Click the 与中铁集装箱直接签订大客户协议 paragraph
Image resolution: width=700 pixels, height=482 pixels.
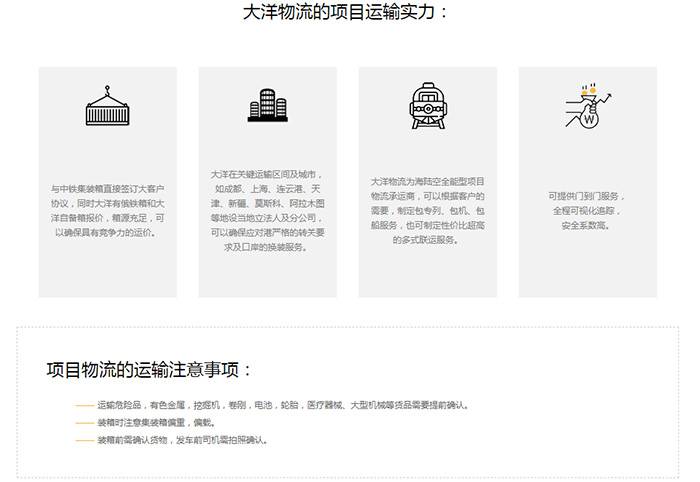(108, 210)
